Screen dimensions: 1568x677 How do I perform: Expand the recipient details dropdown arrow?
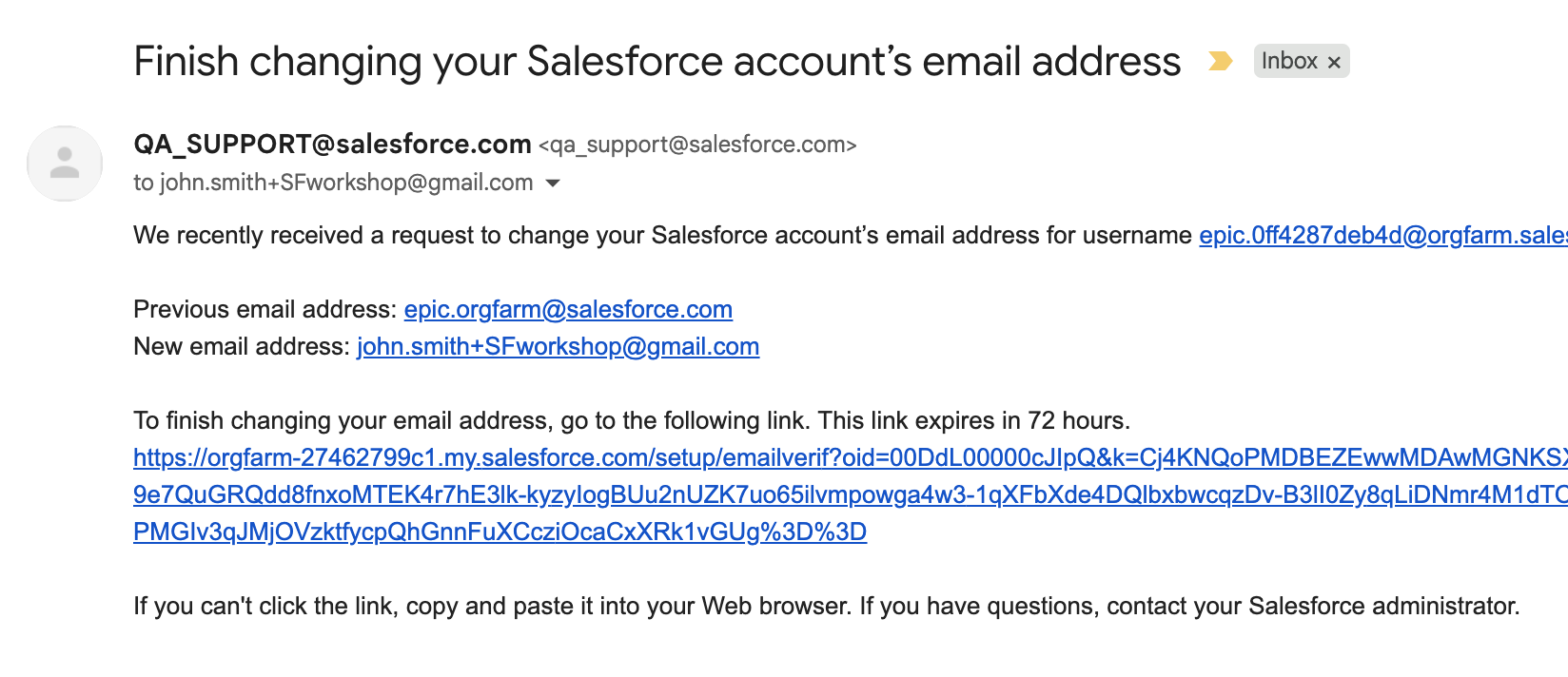553,183
